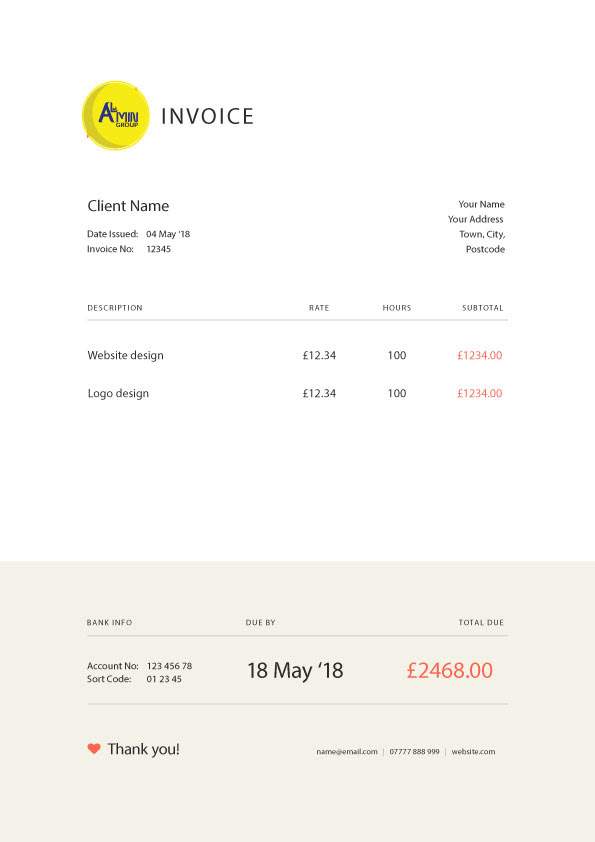Click the Client Name heading
The width and height of the screenshot is (595, 842).
pos(128,206)
